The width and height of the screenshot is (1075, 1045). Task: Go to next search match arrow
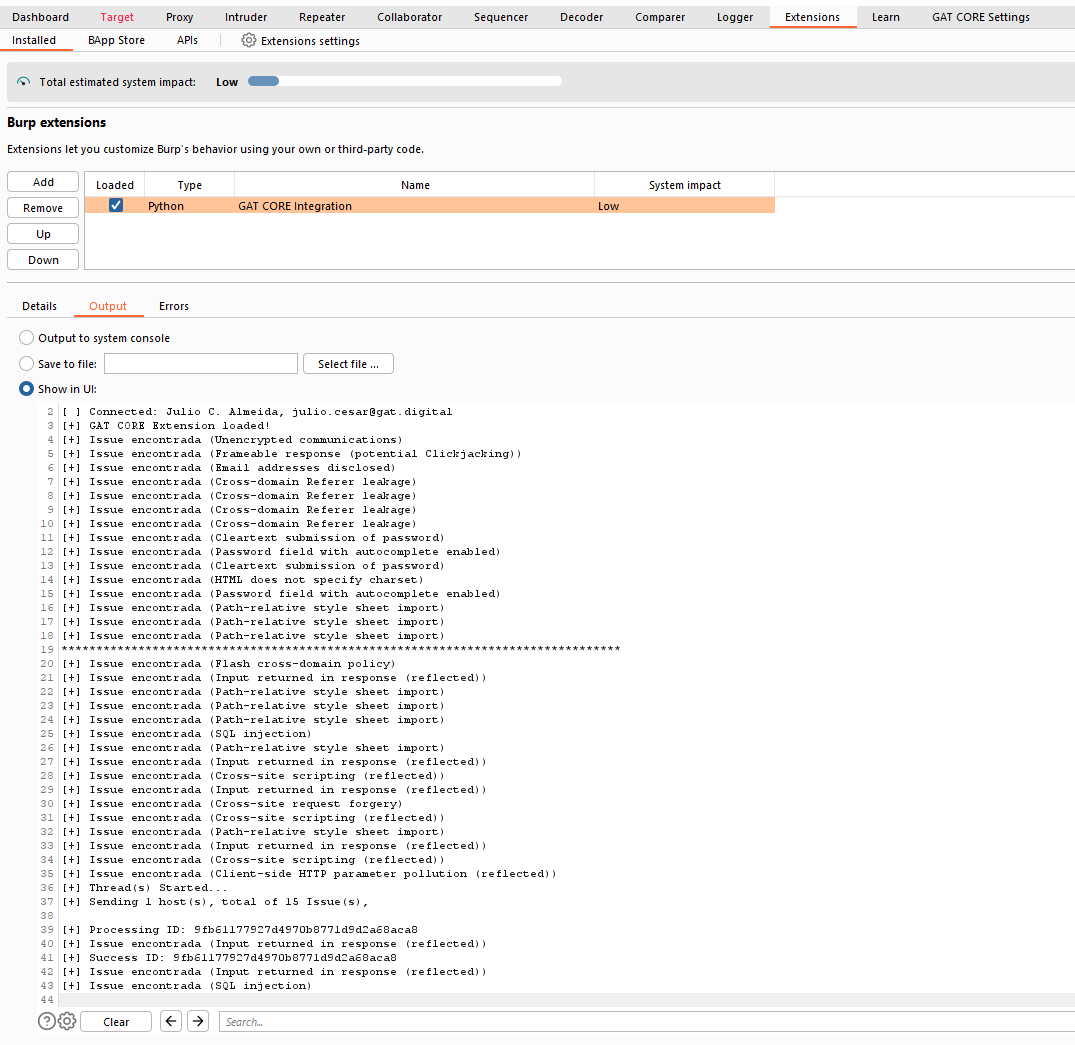(x=198, y=1021)
